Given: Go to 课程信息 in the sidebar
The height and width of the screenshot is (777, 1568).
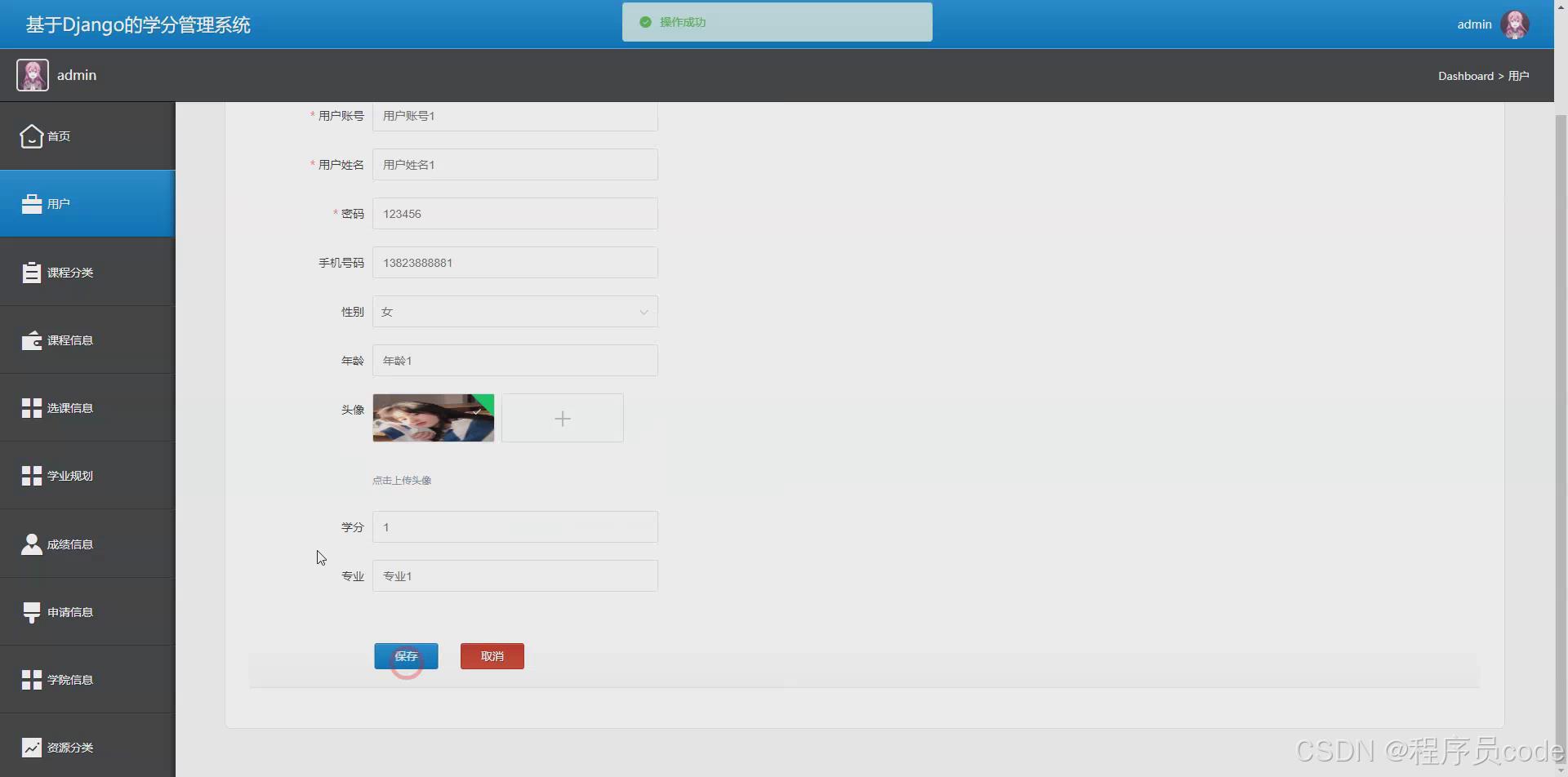Looking at the screenshot, I should tap(87, 340).
